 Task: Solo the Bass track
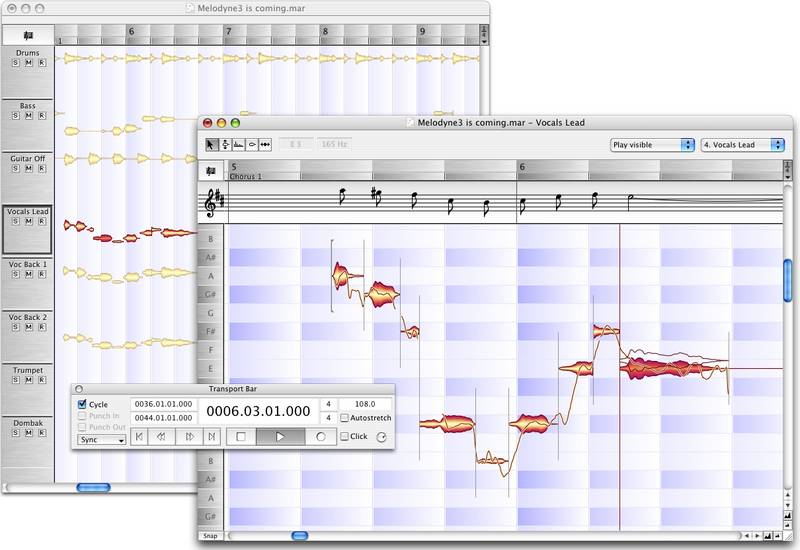[16, 115]
